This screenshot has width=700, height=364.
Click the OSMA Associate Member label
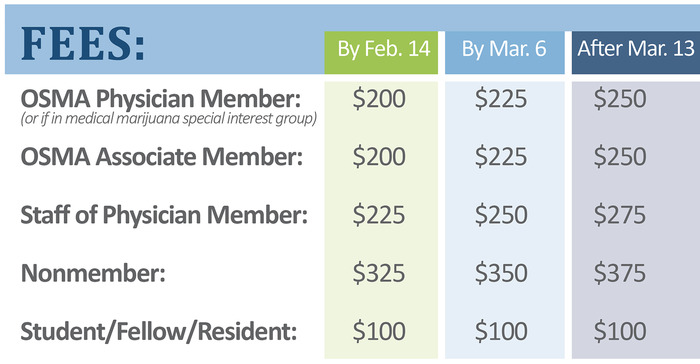coord(162,157)
